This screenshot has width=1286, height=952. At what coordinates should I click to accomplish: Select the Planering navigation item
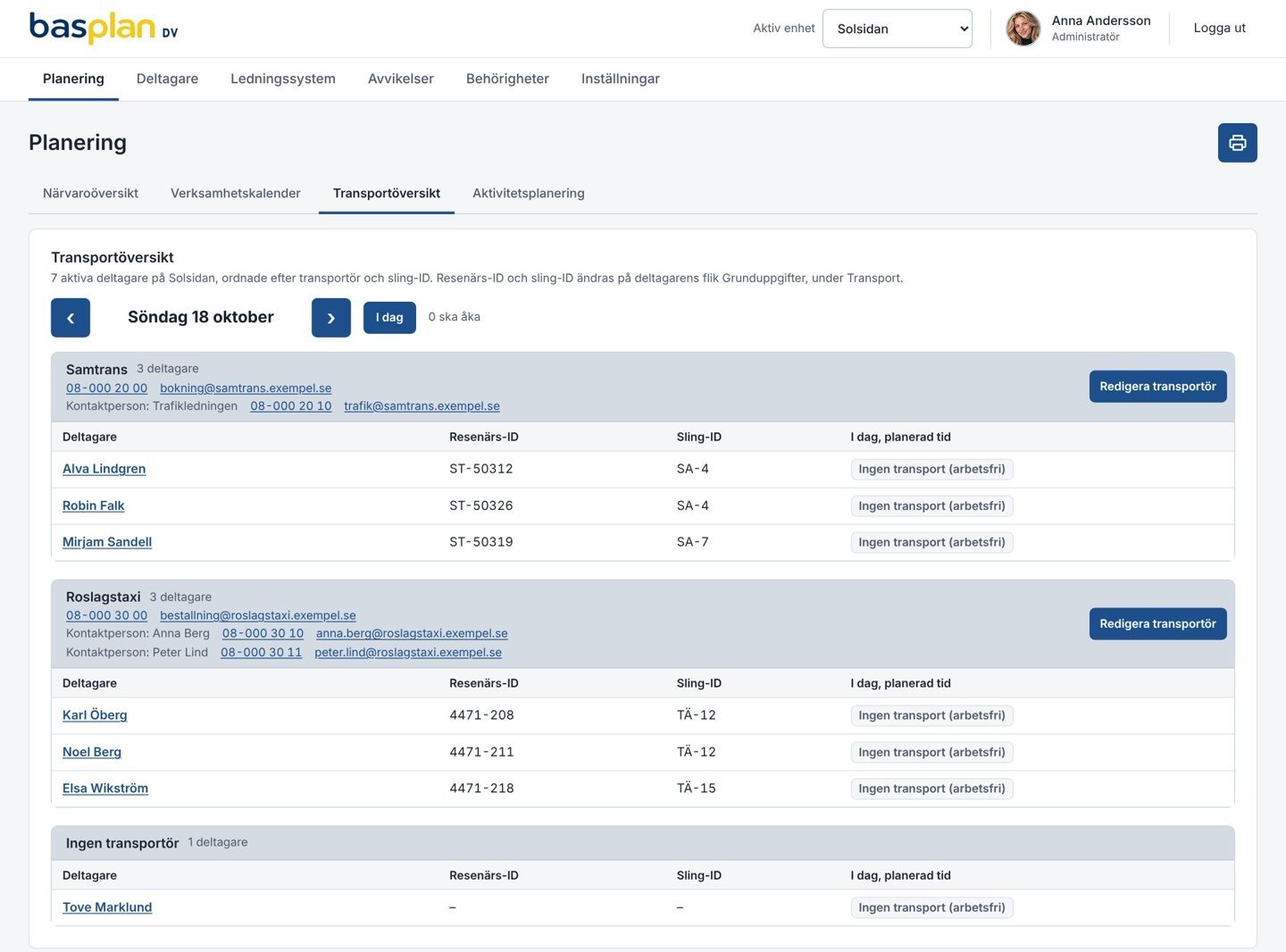click(x=73, y=79)
